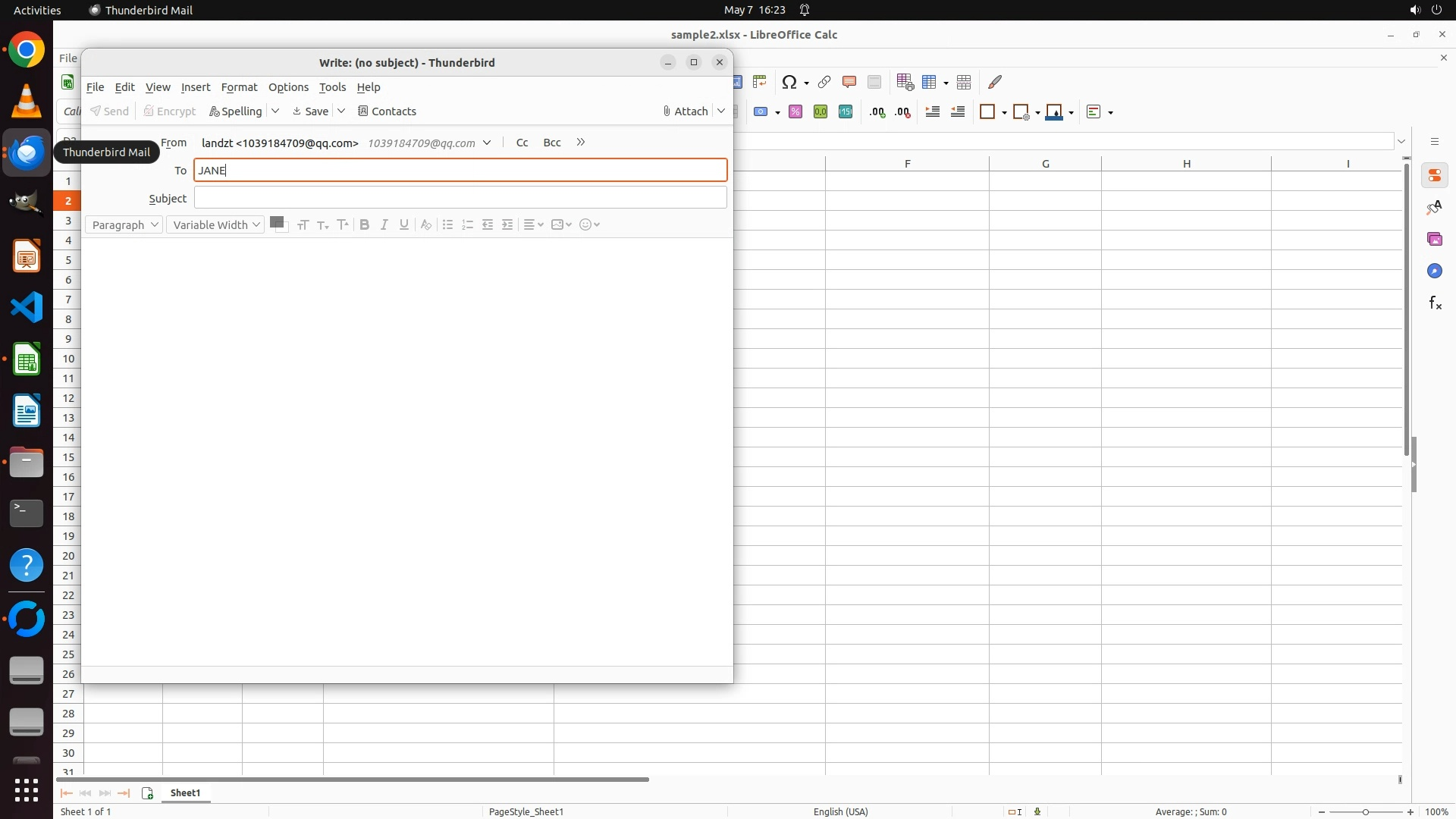Insert a numbered list
1456x819 pixels.
[x=467, y=224]
